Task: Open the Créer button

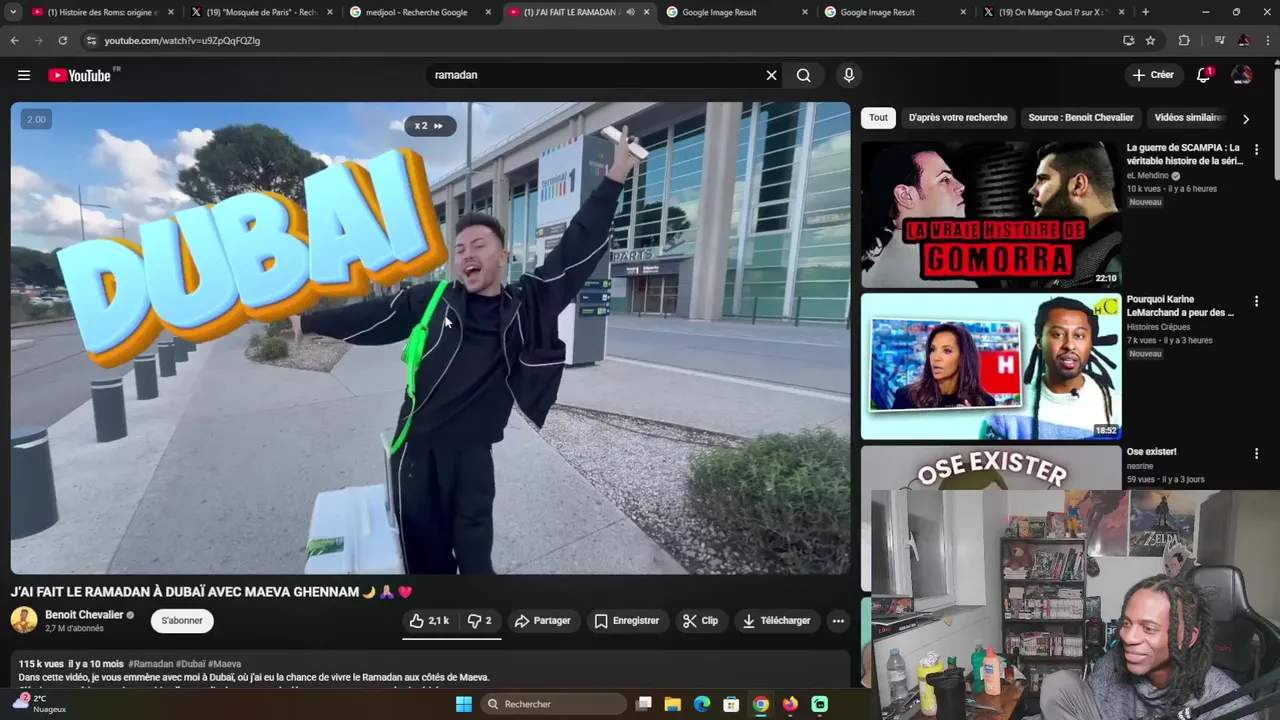Action: tap(1153, 75)
